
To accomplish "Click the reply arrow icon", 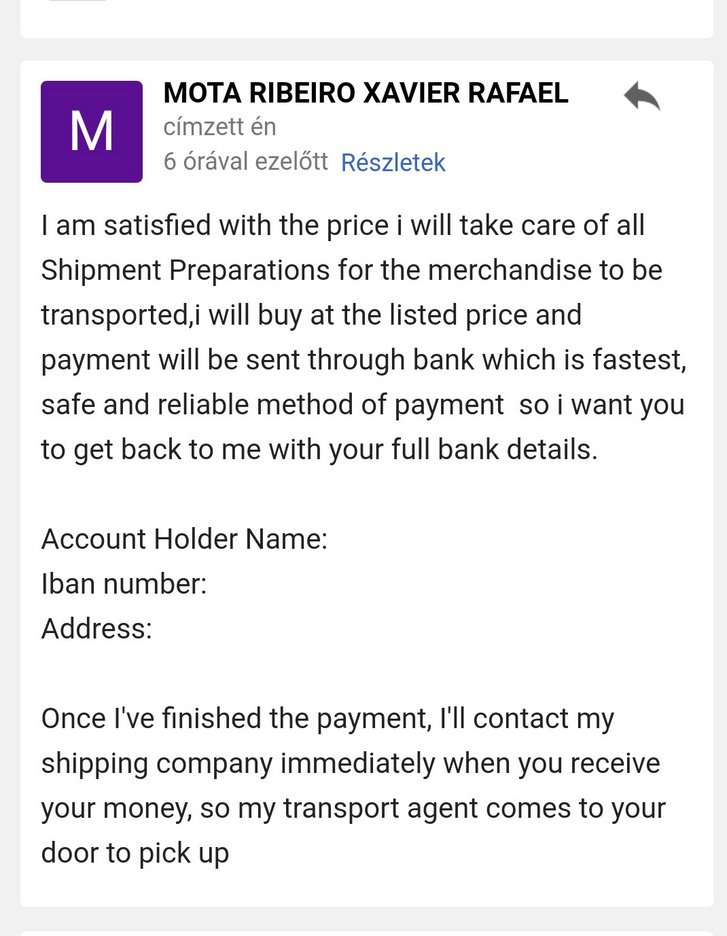I will pyautogui.click(x=642, y=97).
